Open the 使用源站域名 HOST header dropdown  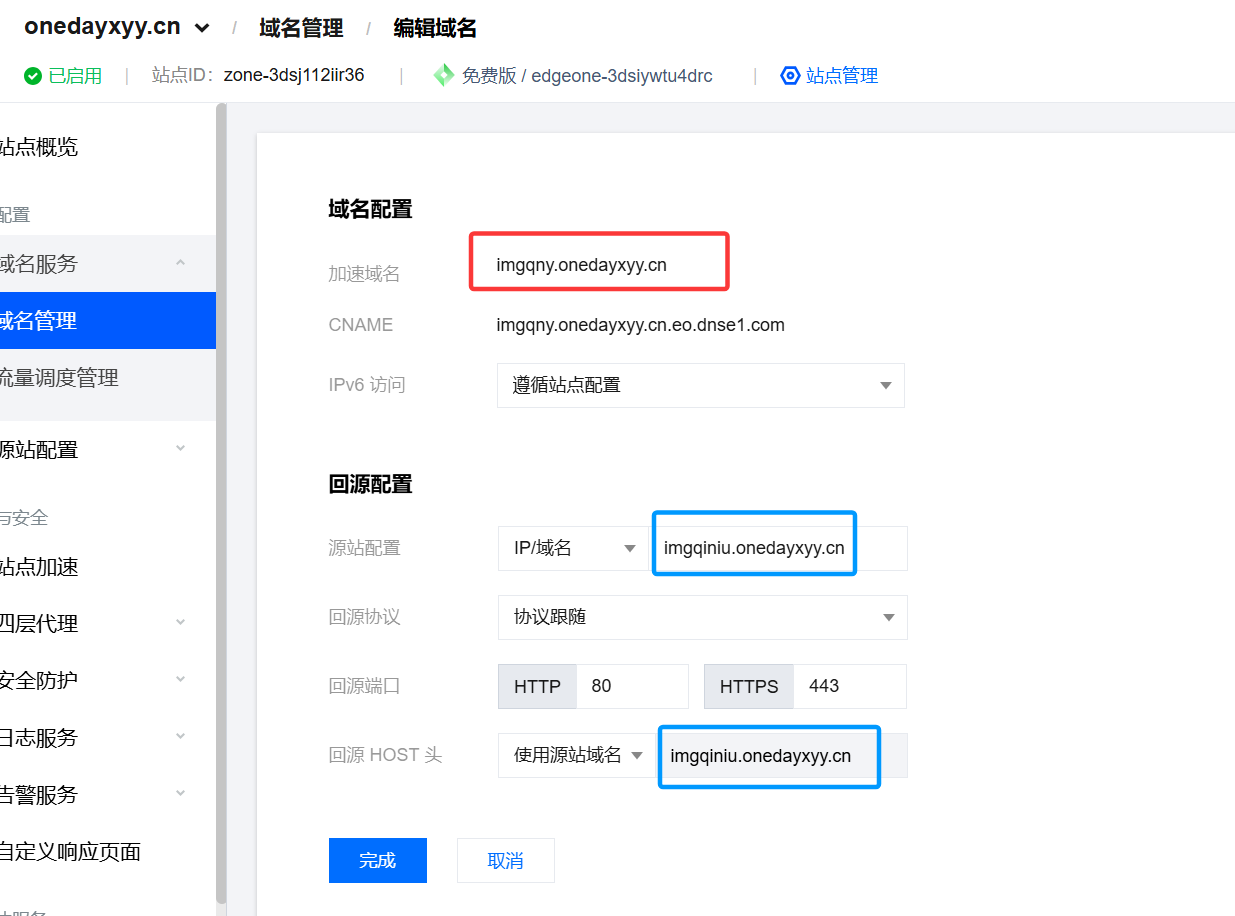(636, 756)
